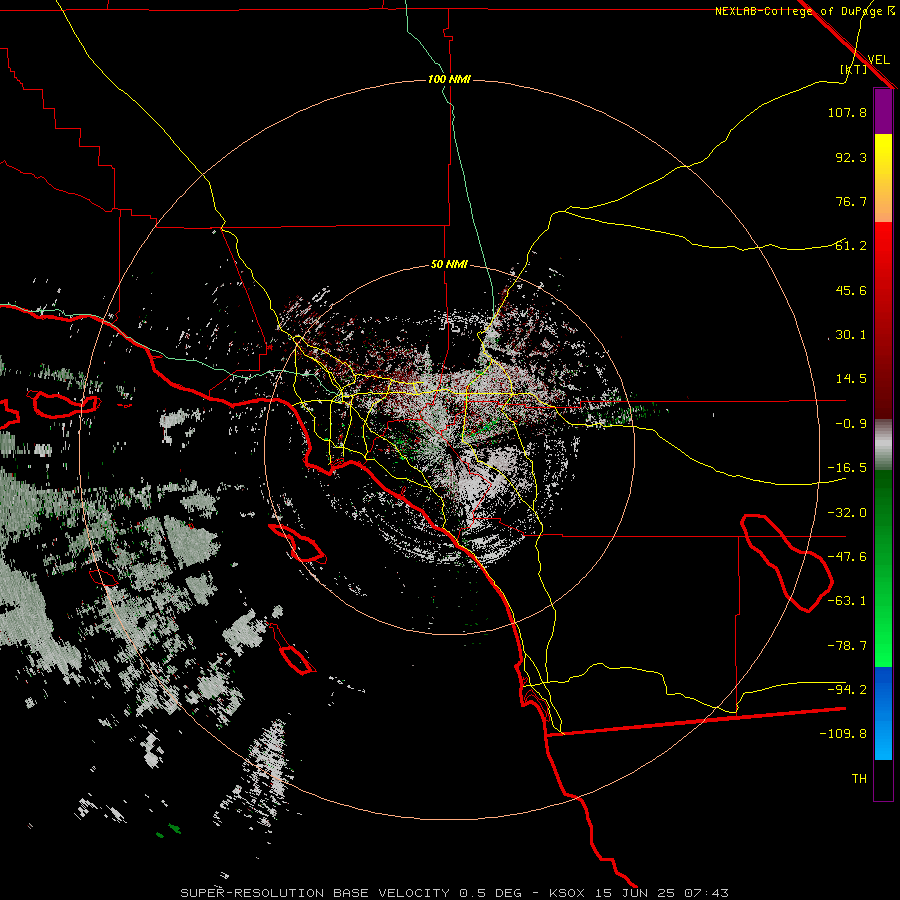
Task: Click the VEL legend title
Action: (x=878, y=60)
